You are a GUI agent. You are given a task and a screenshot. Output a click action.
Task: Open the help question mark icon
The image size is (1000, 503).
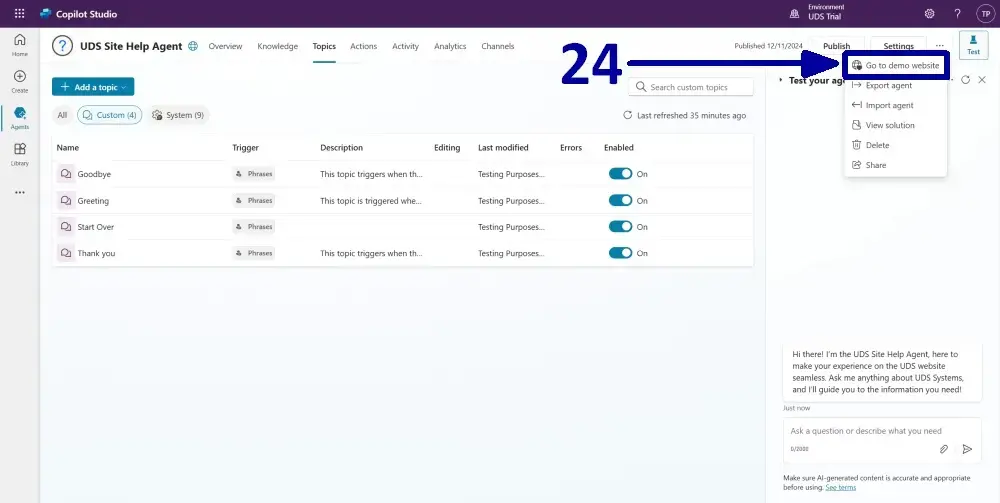point(957,13)
